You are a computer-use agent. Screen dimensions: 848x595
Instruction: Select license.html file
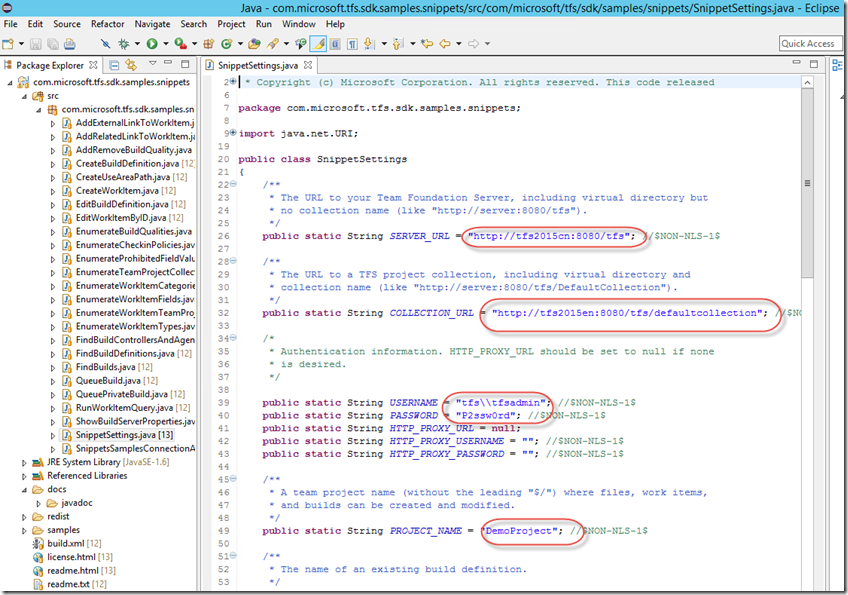(x=71, y=557)
